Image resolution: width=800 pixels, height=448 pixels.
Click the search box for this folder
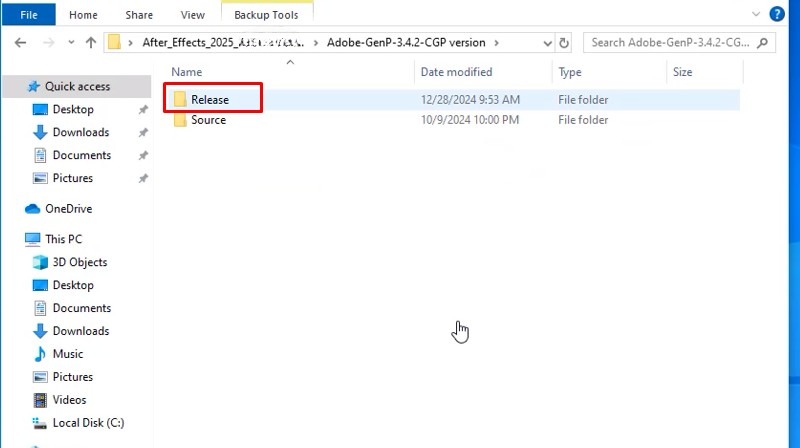(x=670, y=43)
